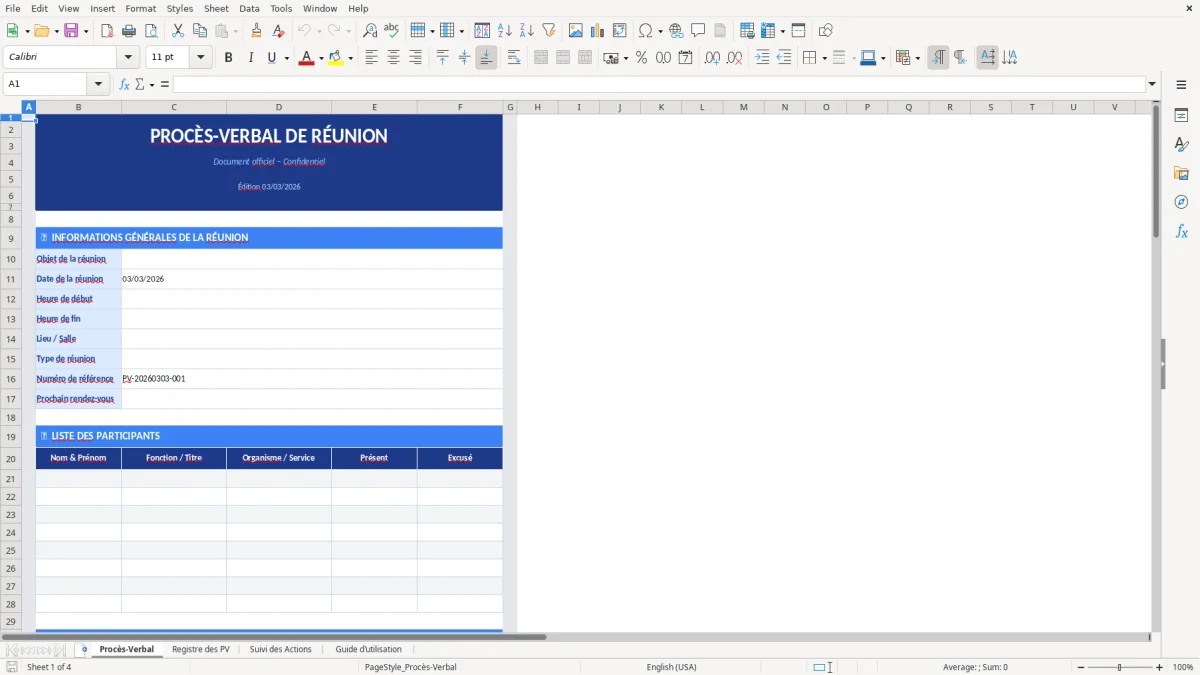This screenshot has height=675, width=1200.
Task: Open the special character tool
Action: pos(647,30)
